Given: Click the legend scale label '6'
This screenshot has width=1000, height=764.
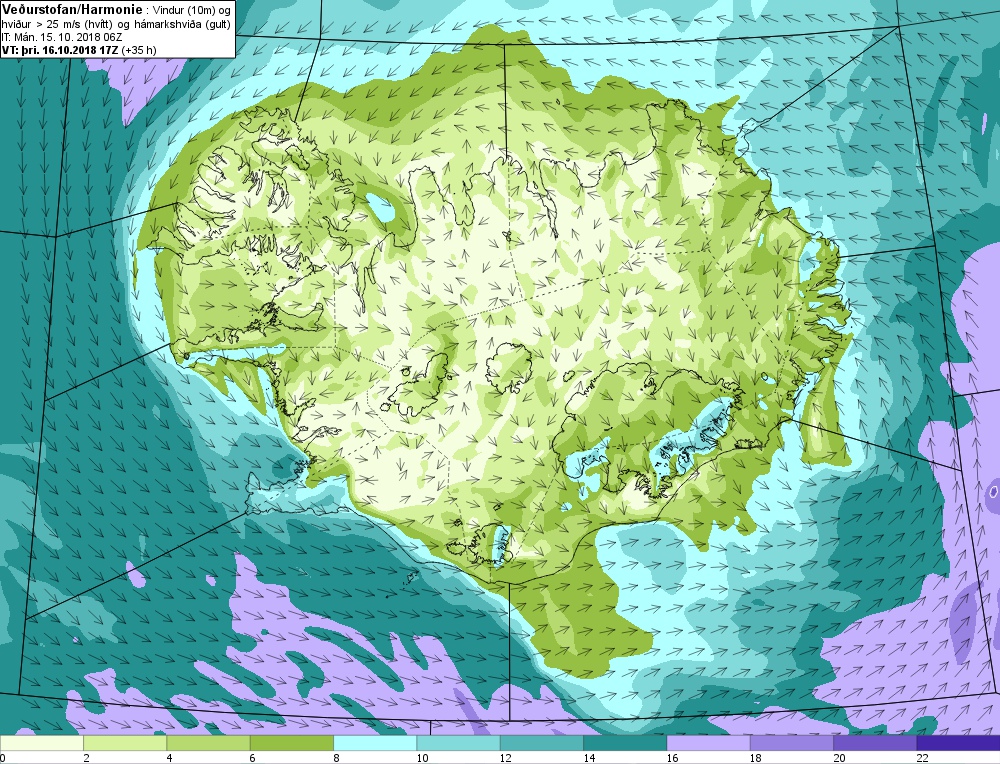Looking at the screenshot, I should [253, 758].
